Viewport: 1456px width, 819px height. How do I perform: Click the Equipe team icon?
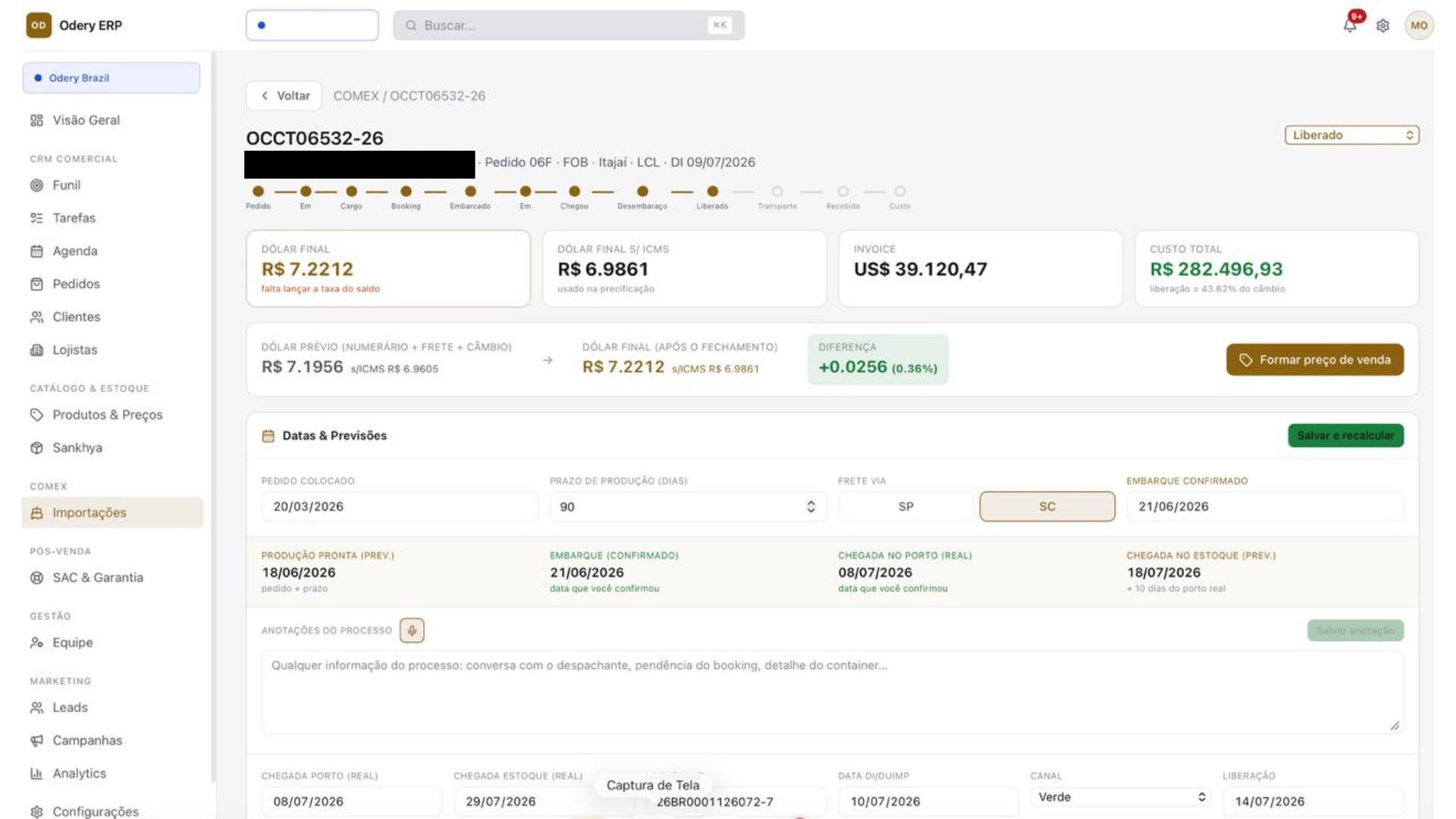pyautogui.click(x=36, y=643)
